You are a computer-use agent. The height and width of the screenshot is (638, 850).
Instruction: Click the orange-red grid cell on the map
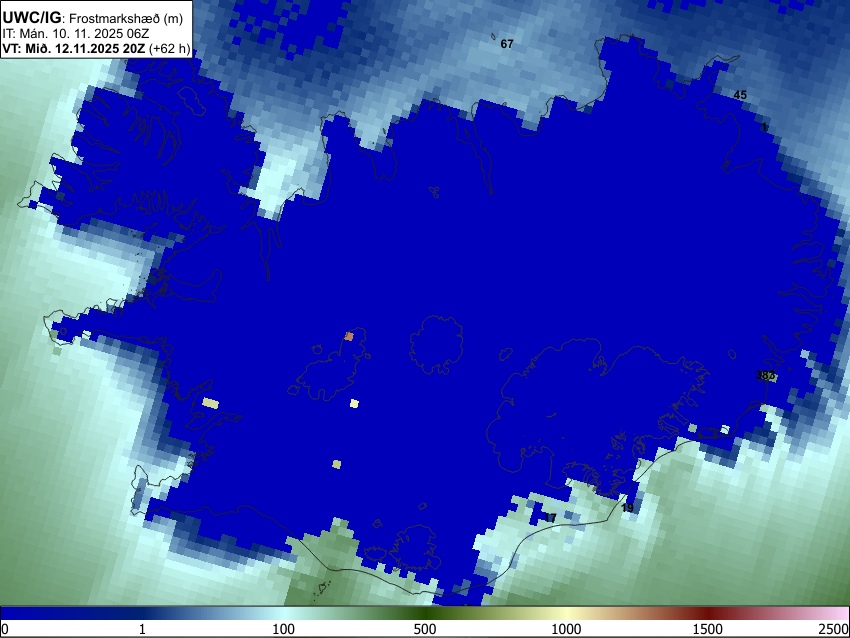[349, 337]
